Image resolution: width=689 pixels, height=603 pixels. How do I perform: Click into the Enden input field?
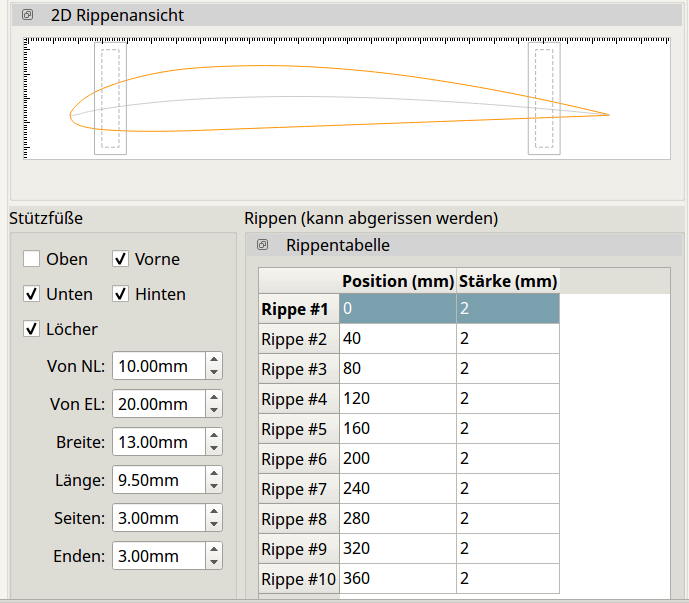click(157, 556)
